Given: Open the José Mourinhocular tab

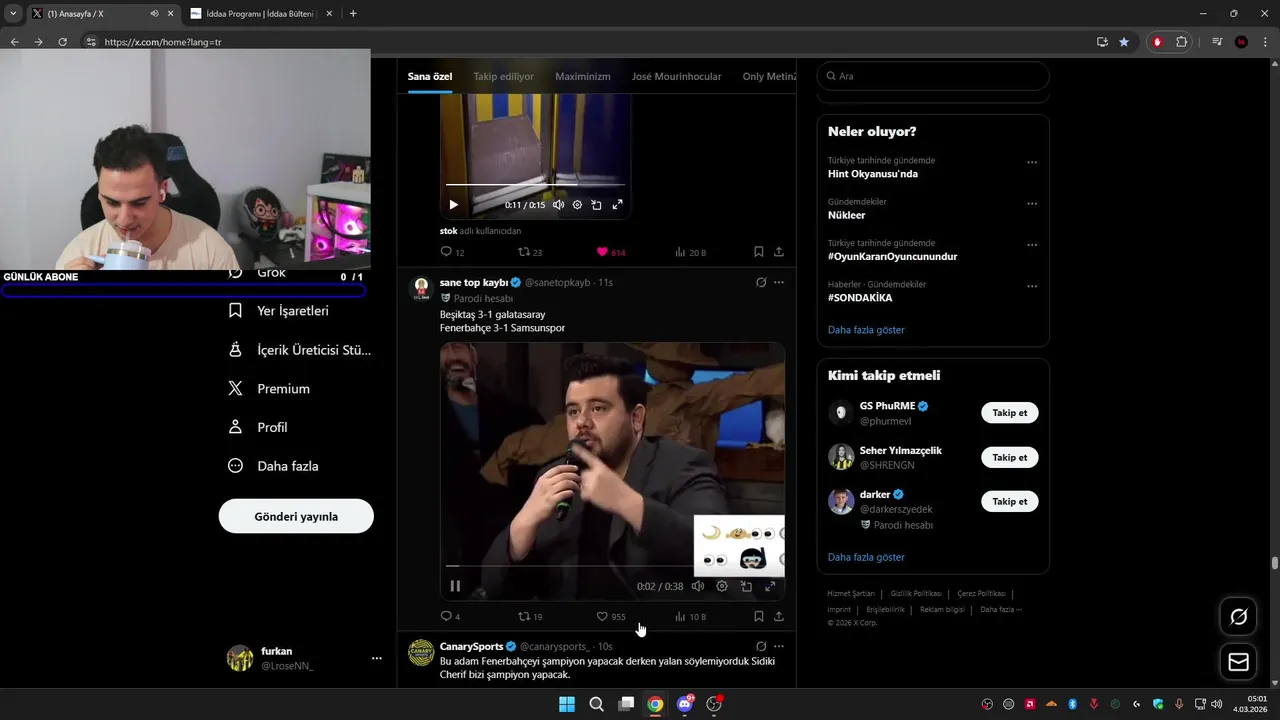Looking at the screenshot, I should tap(676, 76).
